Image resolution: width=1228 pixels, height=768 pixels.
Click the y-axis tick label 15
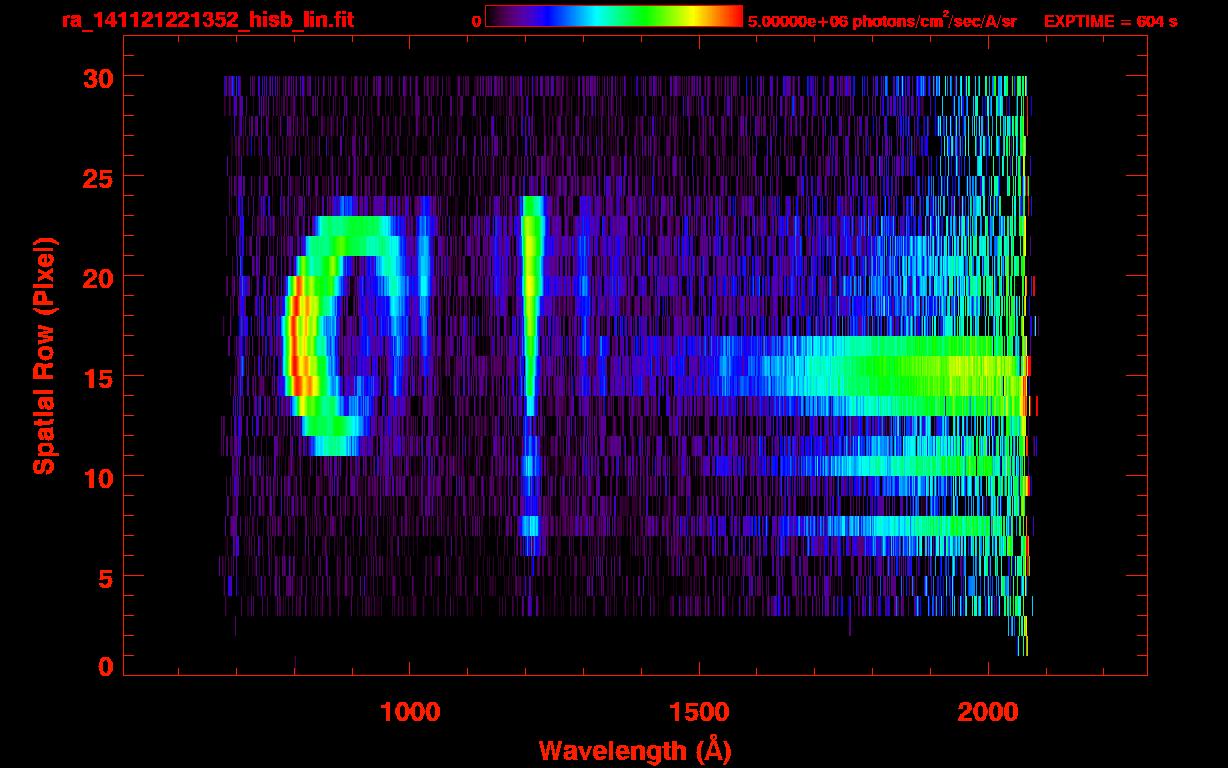(x=97, y=377)
